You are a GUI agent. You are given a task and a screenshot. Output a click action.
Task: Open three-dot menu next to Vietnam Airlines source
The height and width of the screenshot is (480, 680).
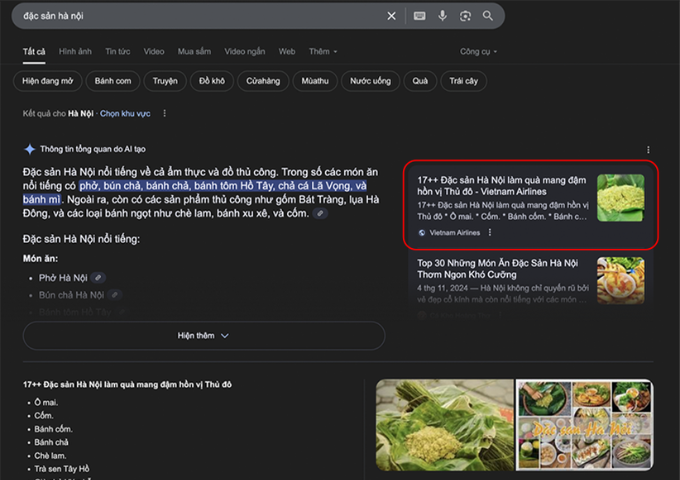click(x=490, y=232)
